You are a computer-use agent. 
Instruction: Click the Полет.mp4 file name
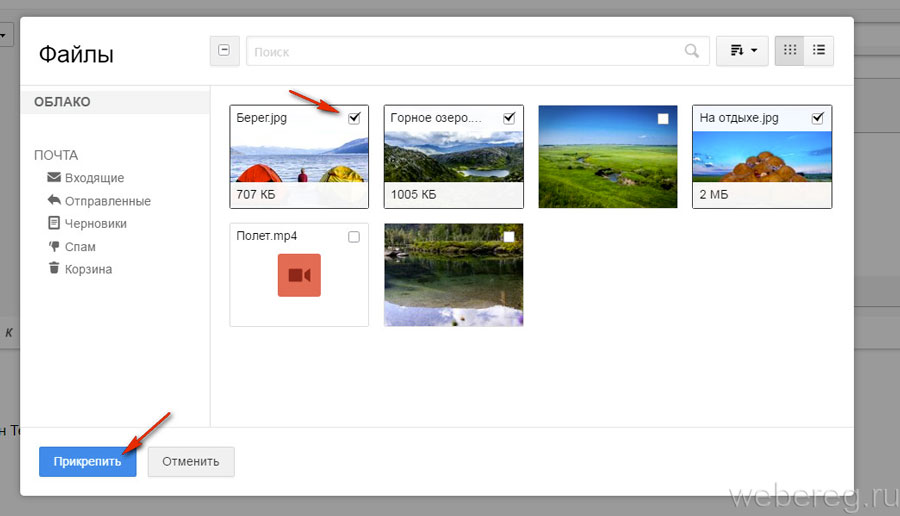(267, 236)
